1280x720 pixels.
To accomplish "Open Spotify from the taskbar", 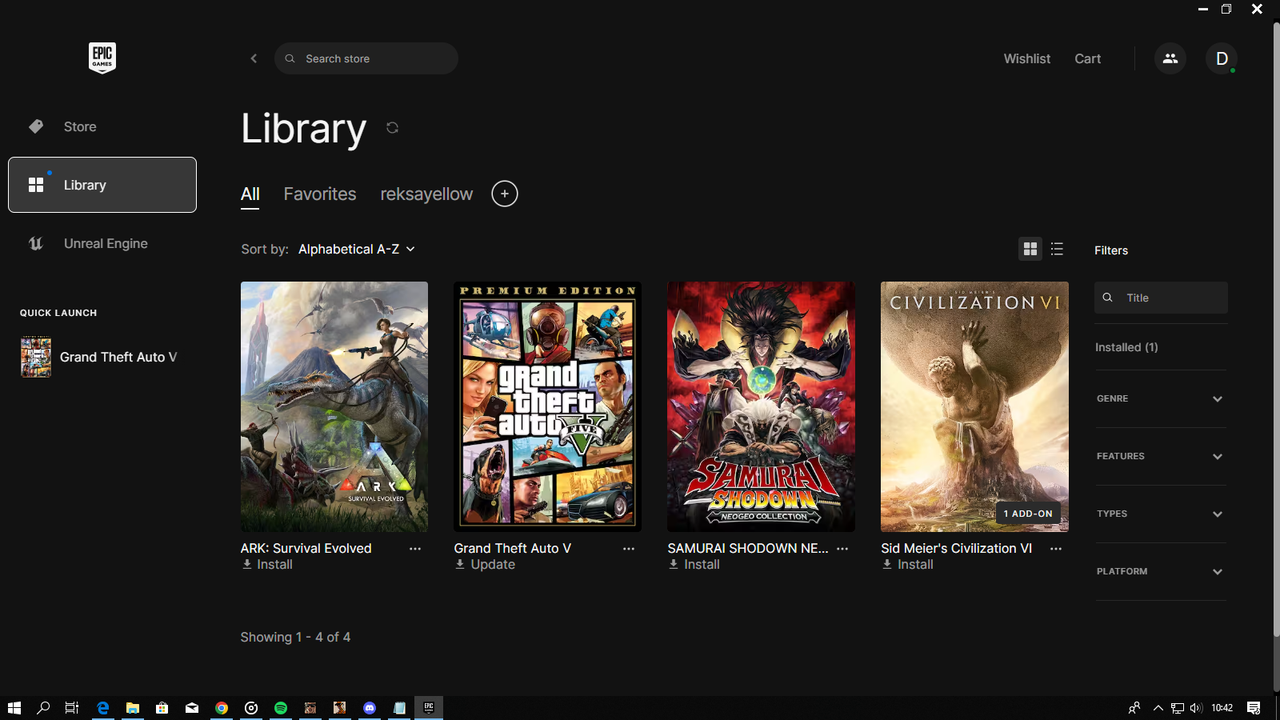I will [x=281, y=708].
